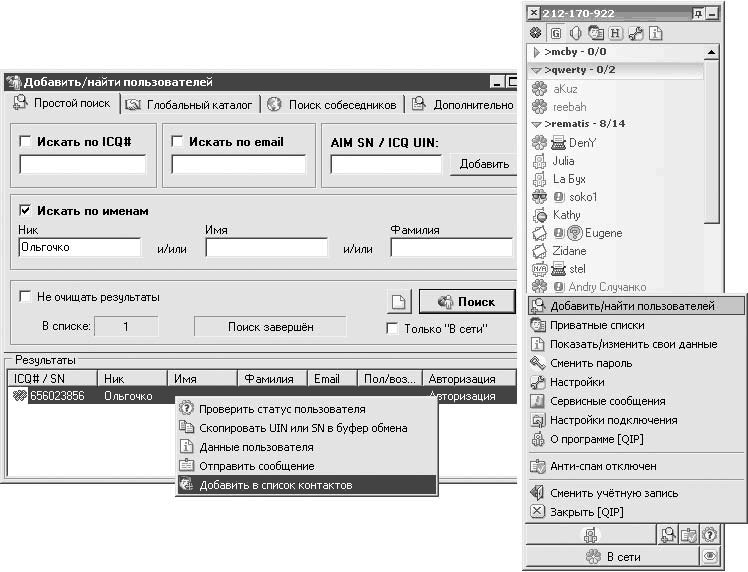Image resolution: width=748 pixels, height=572 pixels.
Task: Open the info icon in QIP top toolbar
Action: [x=656, y=33]
